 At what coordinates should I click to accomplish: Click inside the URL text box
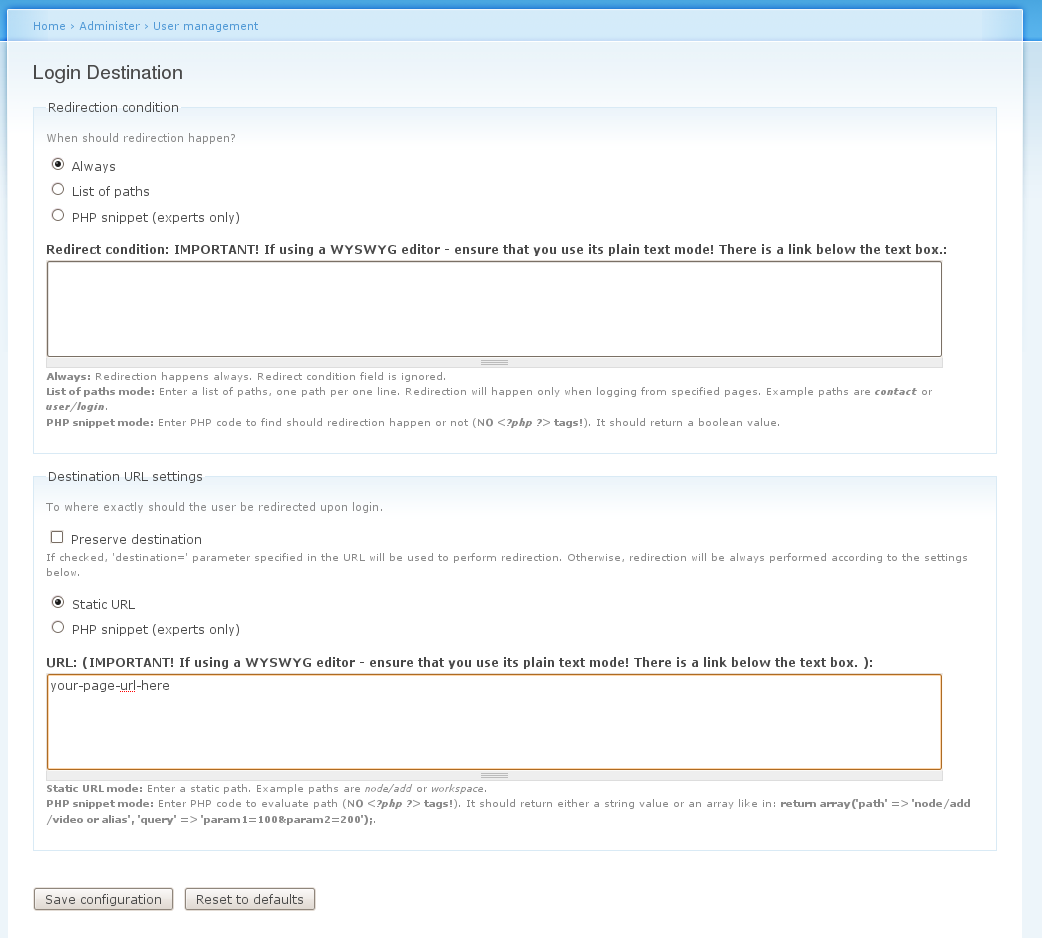pyautogui.click(x=494, y=722)
